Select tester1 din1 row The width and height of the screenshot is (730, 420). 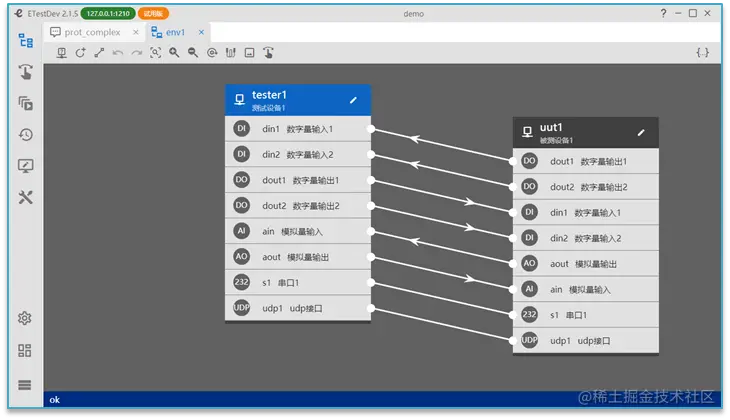298,129
